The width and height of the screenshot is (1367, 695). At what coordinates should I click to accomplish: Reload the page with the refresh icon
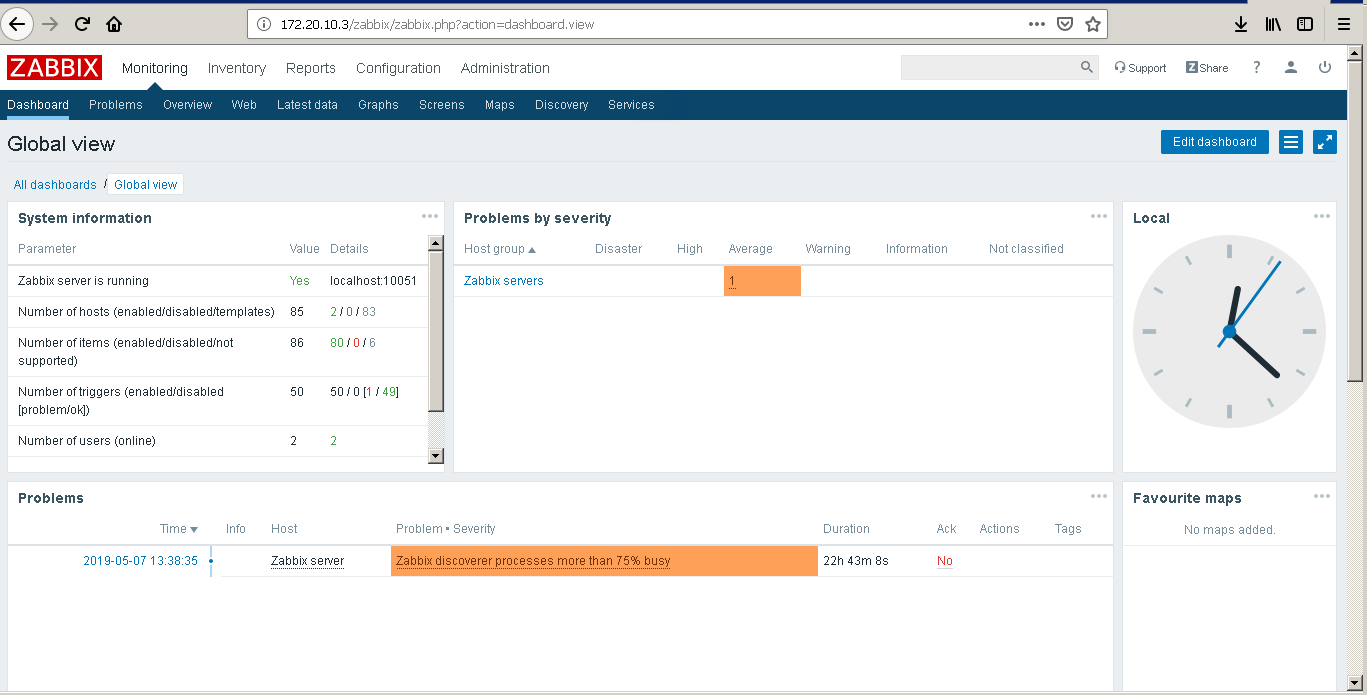(x=82, y=24)
